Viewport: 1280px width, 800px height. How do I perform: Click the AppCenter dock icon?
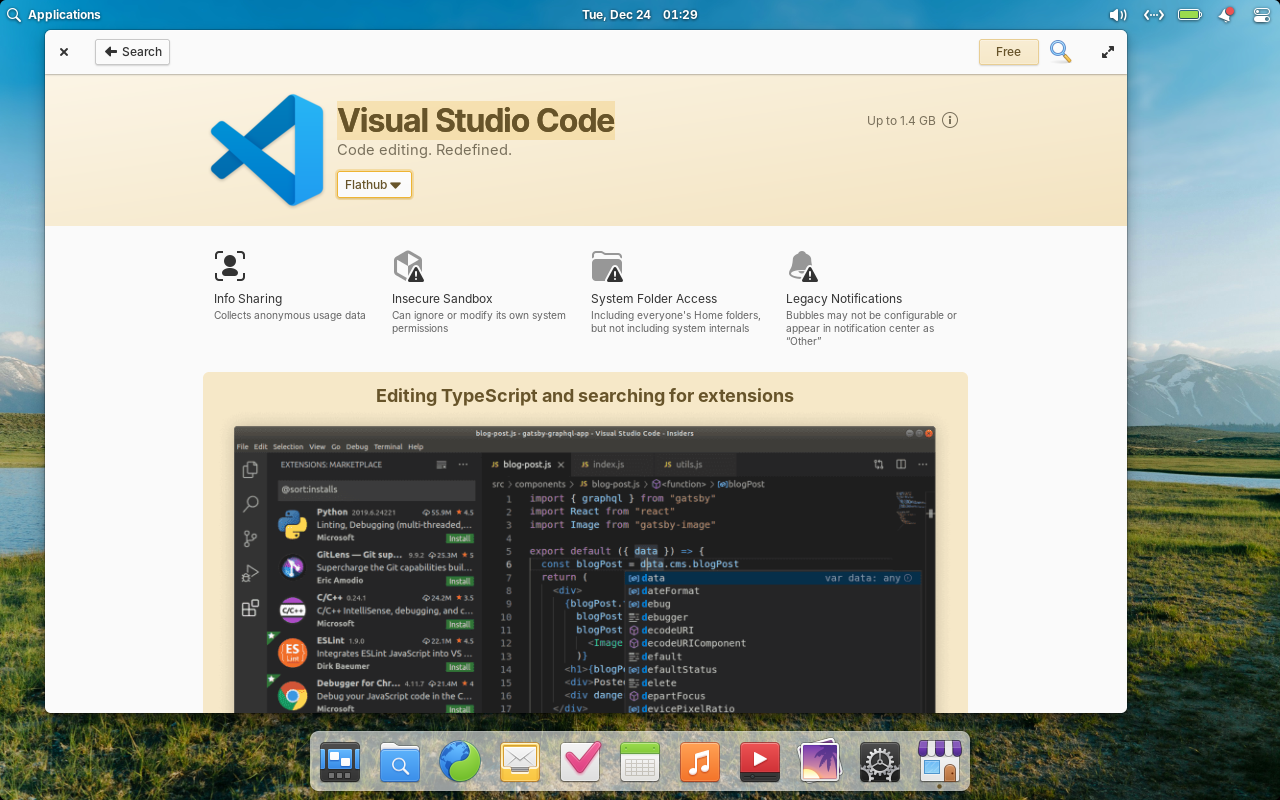click(940, 762)
